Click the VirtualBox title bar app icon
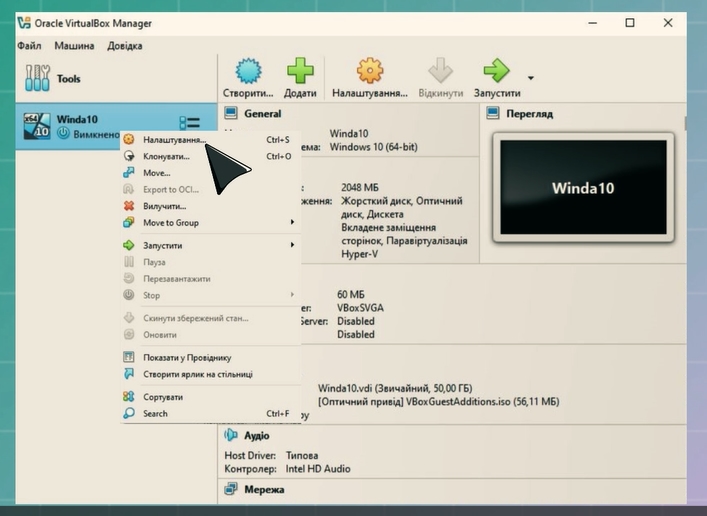The image size is (707, 516). pos(24,23)
